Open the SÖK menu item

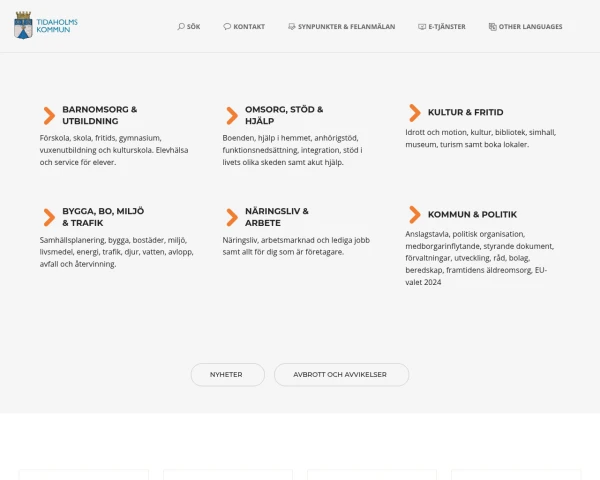pos(189,26)
